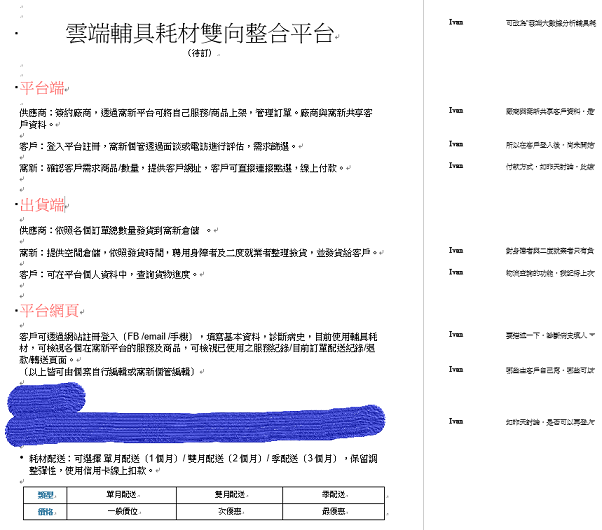Open Ivan's comment starting 可改為
The image size is (602, 530).
point(551,23)
